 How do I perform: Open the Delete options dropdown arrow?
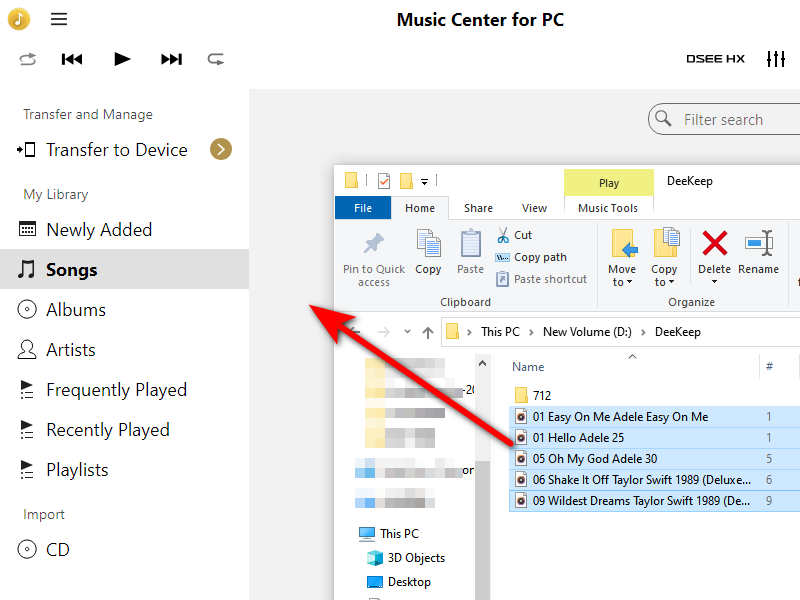click(714, 282)
